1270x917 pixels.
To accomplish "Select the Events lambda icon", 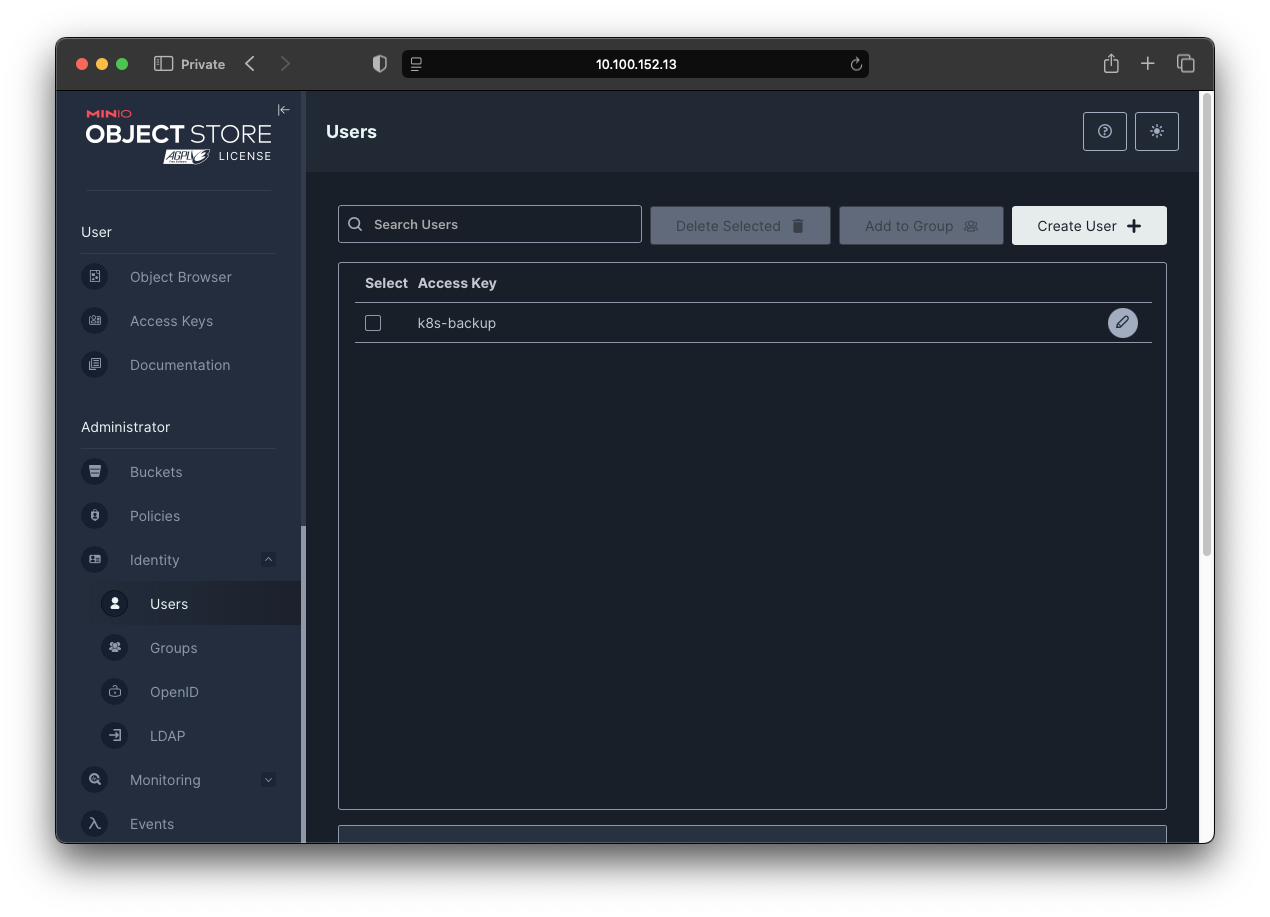I will coord(94,823).
